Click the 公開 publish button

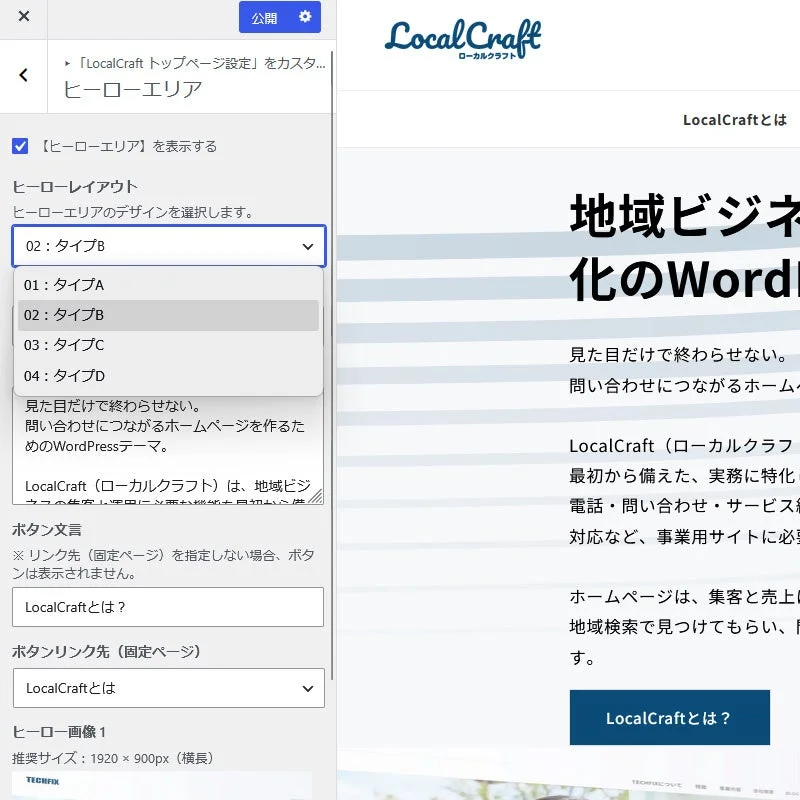(264, 18)
